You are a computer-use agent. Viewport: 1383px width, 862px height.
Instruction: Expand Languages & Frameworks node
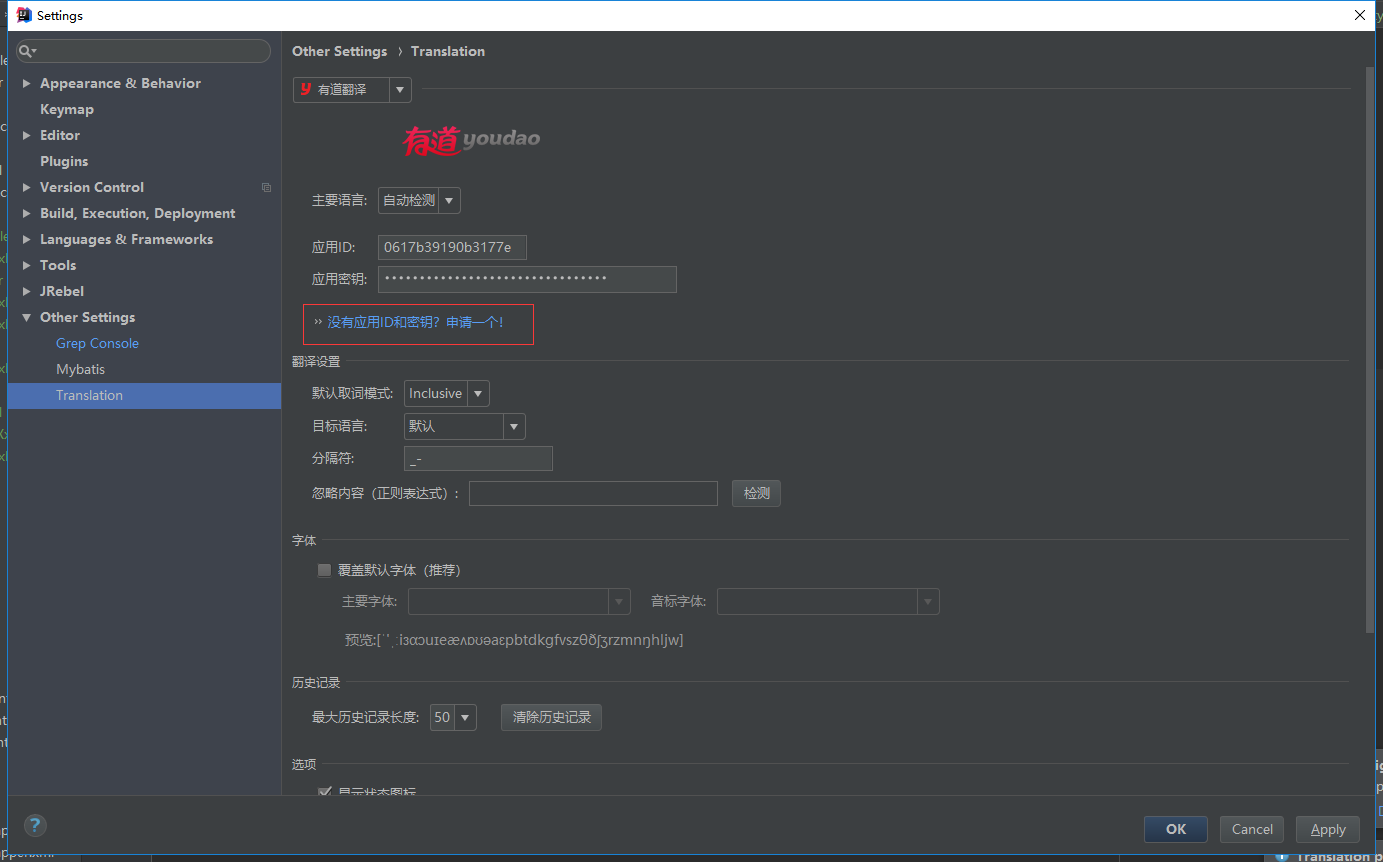27,239
